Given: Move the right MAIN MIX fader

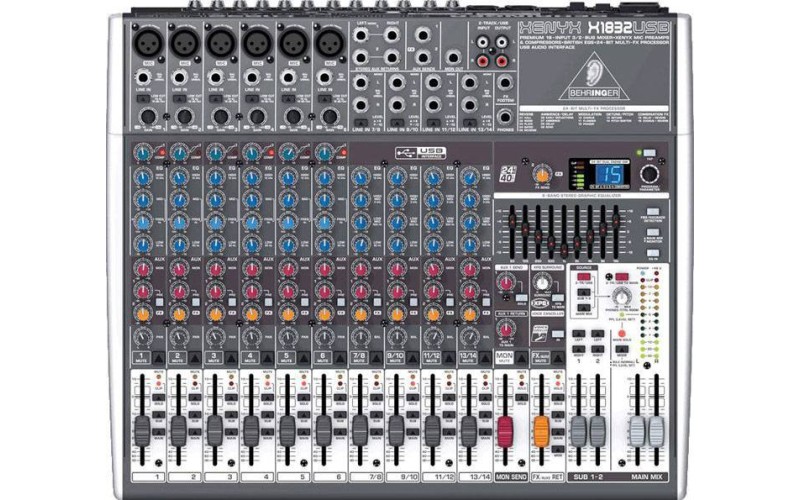Looking at the screenshot, I should [657, 432].
